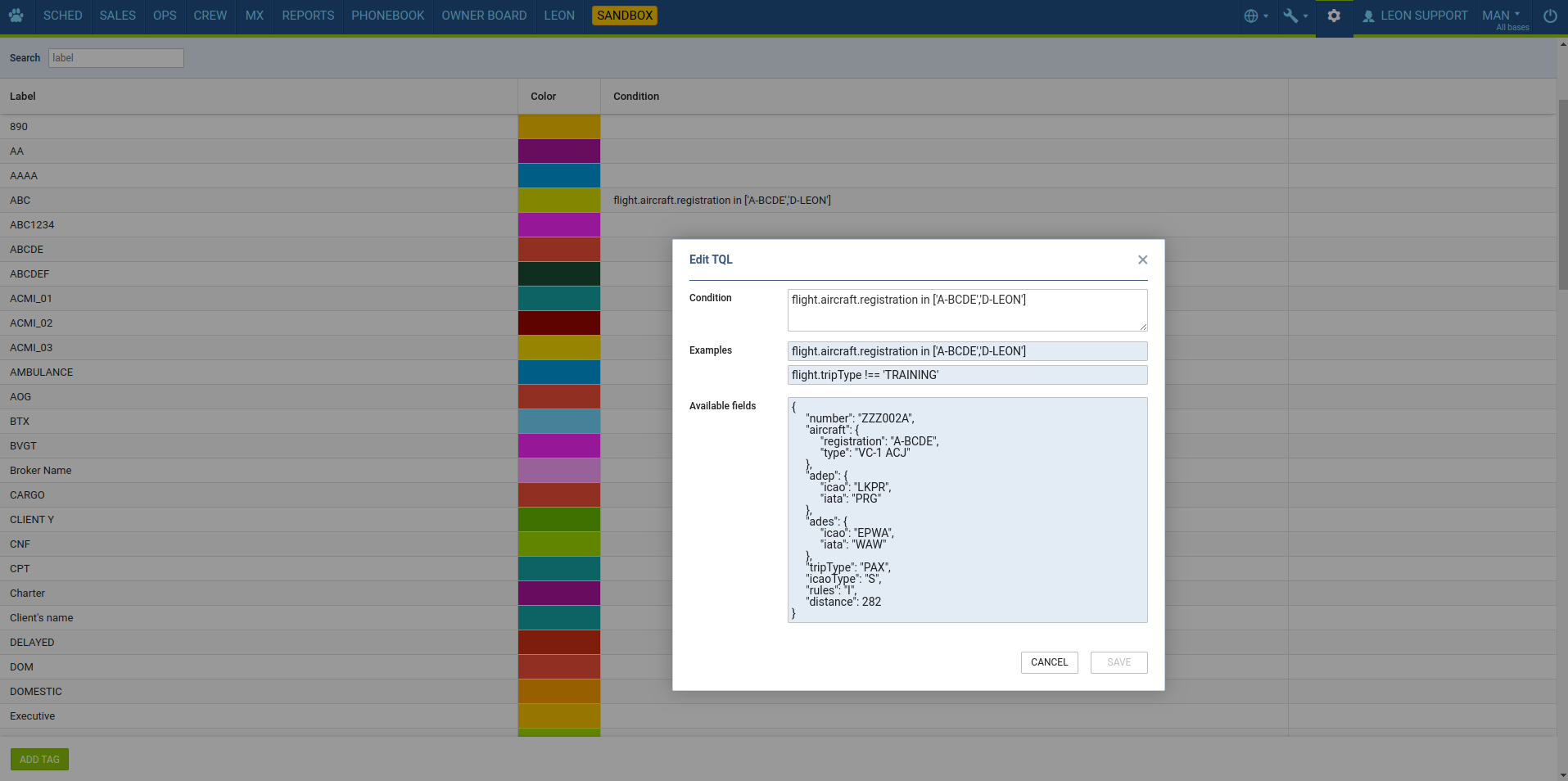Open the OWNER BOARD menu

484,16
